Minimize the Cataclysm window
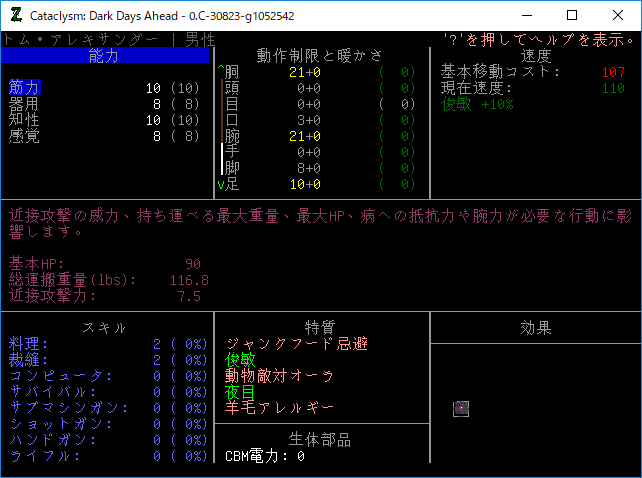Screen dimensions: 642x478 pyautogui.click(x=527, y=15)
